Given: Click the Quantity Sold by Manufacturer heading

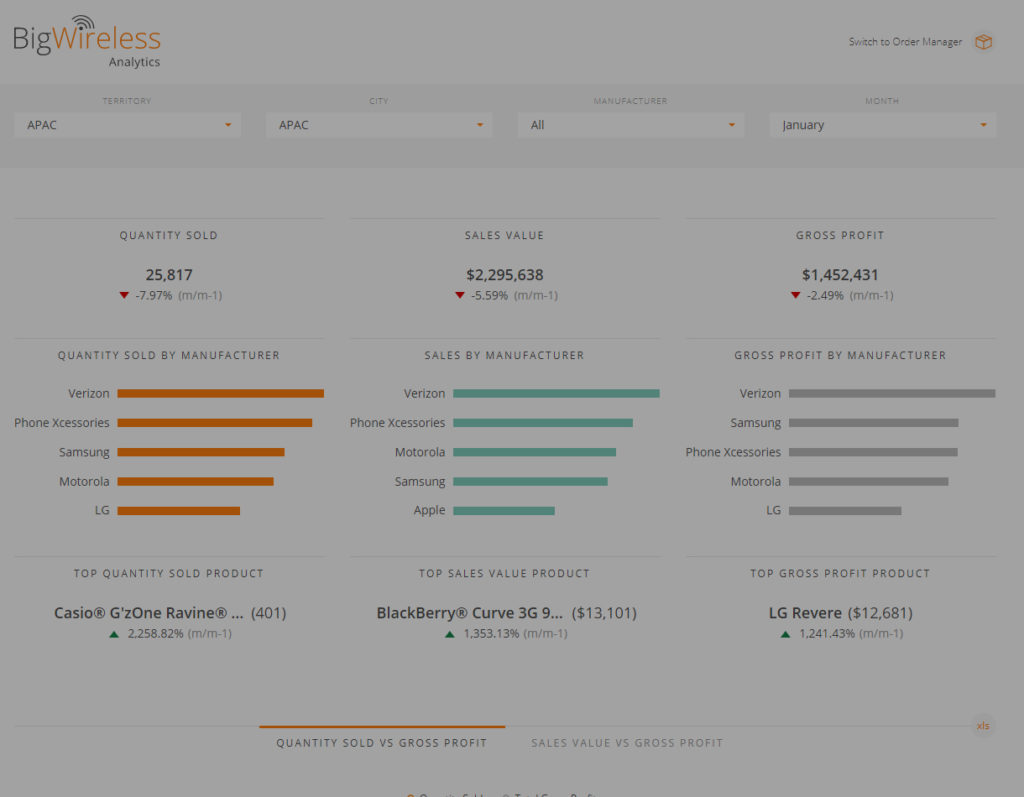Looking at the screenshot, I should click(x=169, y=355).
